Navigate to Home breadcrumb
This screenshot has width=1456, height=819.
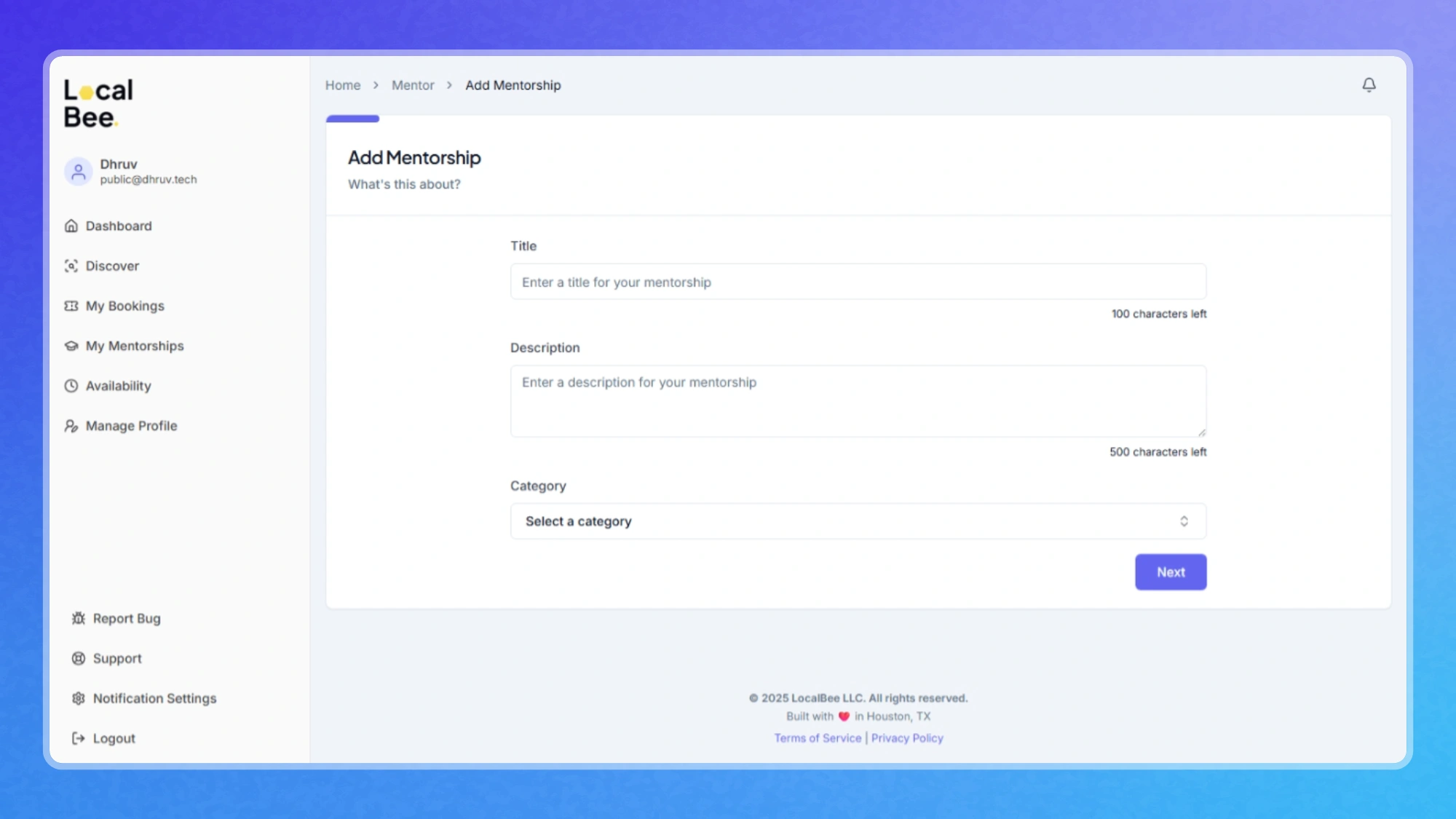pyautogui.click(x=343, y=85)
